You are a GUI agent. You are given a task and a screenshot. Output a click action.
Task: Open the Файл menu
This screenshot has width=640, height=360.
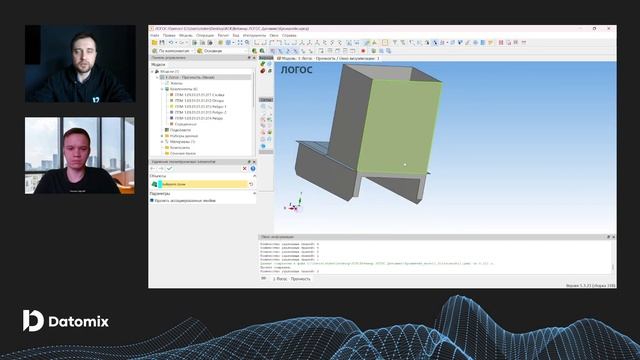click(x=155, y=36)
